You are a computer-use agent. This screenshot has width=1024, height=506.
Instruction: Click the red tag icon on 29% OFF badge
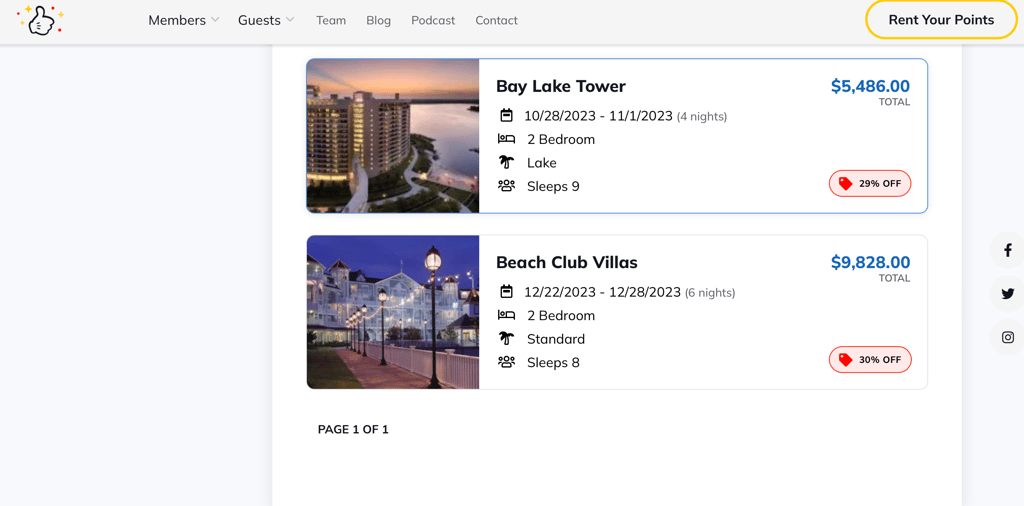coord(846,183)
